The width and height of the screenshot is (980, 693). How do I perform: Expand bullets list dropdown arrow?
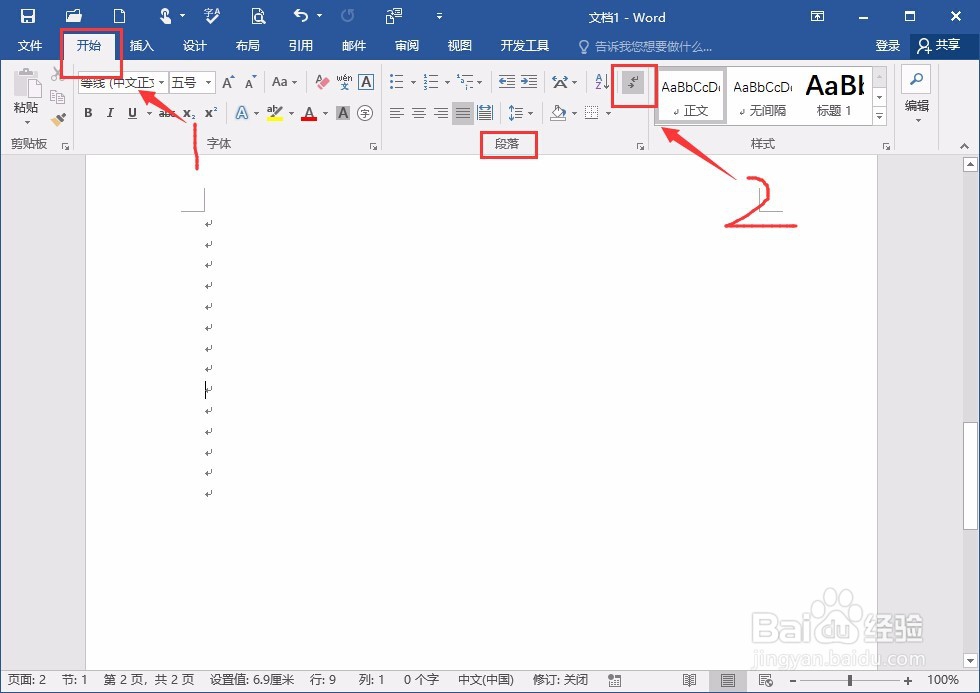click(413, 82)
